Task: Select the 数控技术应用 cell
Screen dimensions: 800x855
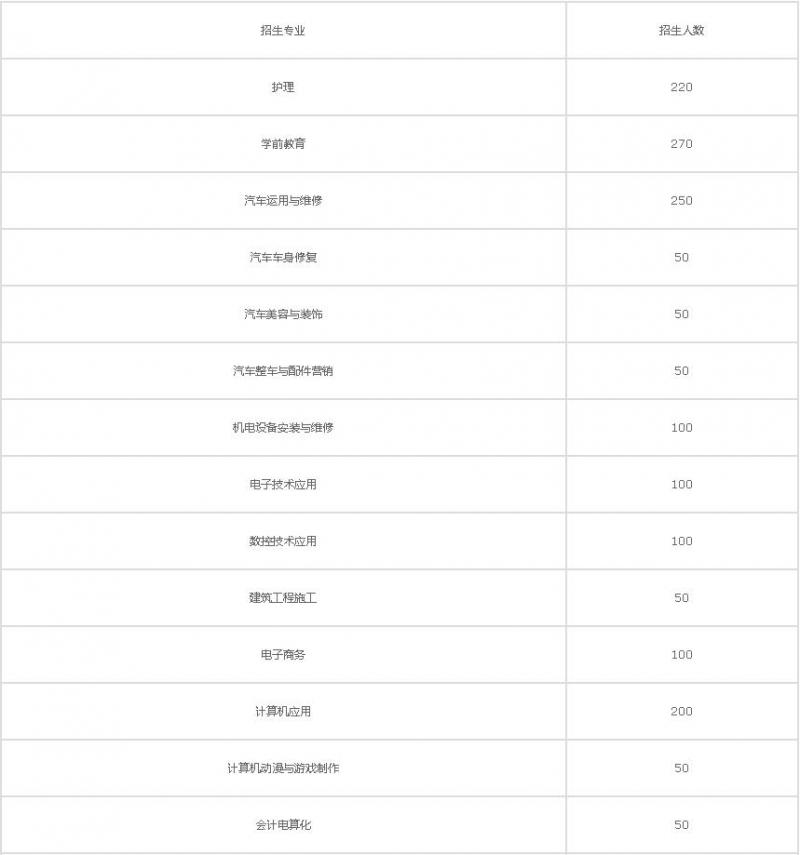Action: [x=283, y=541]
